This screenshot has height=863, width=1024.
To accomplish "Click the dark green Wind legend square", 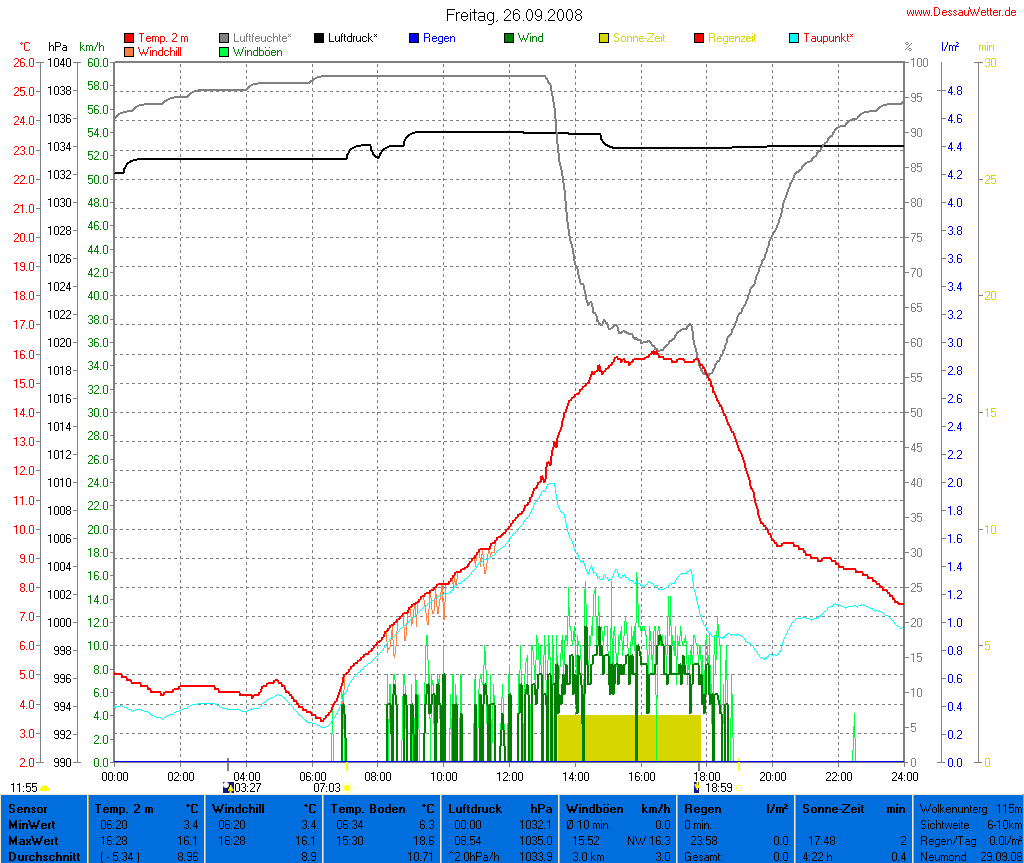I will (509, 38).
